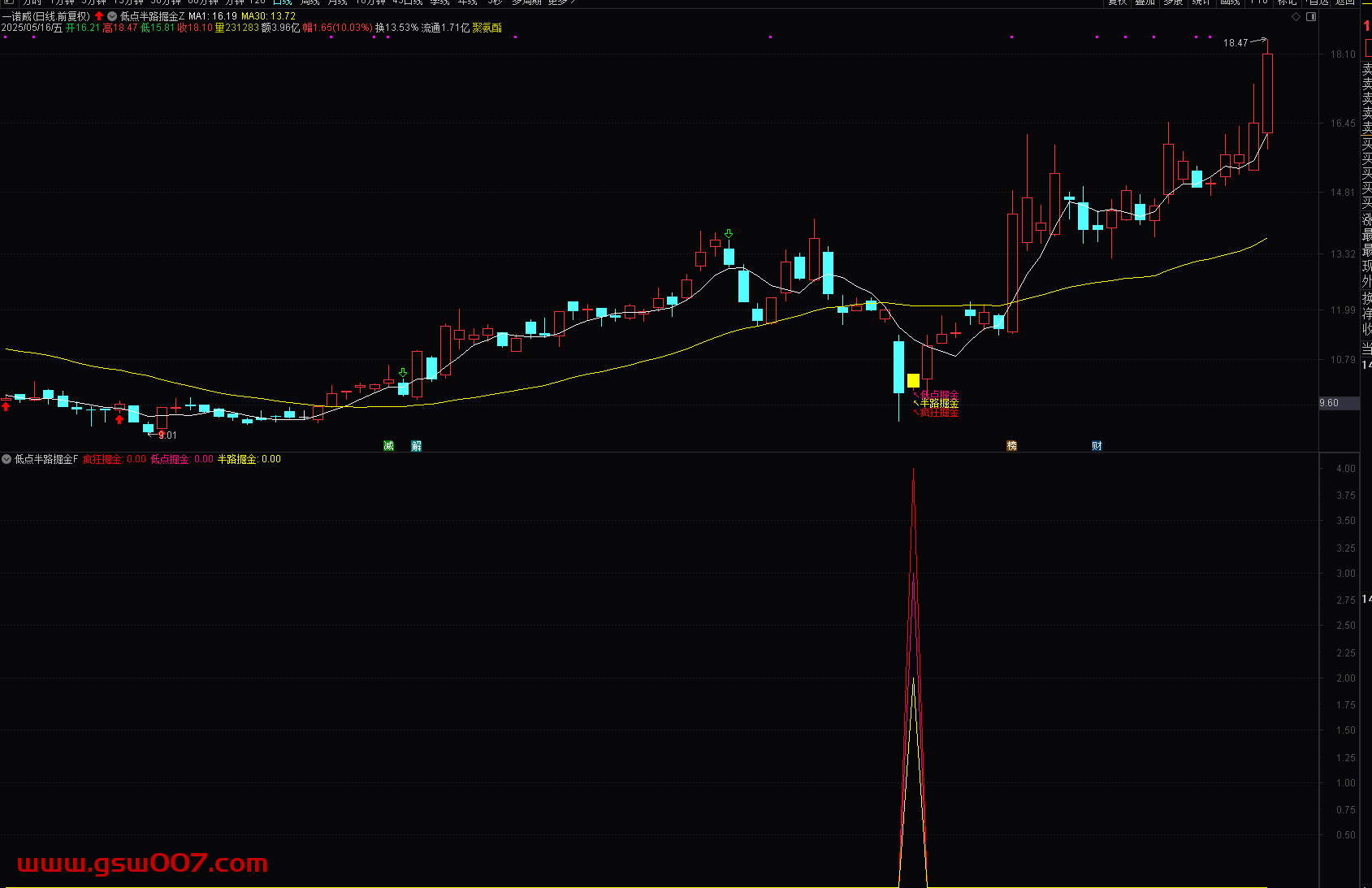The width and height of the screenshot is (1372, 888).
Task: Click the 开16.21 open price value
Action: [83, 28]
